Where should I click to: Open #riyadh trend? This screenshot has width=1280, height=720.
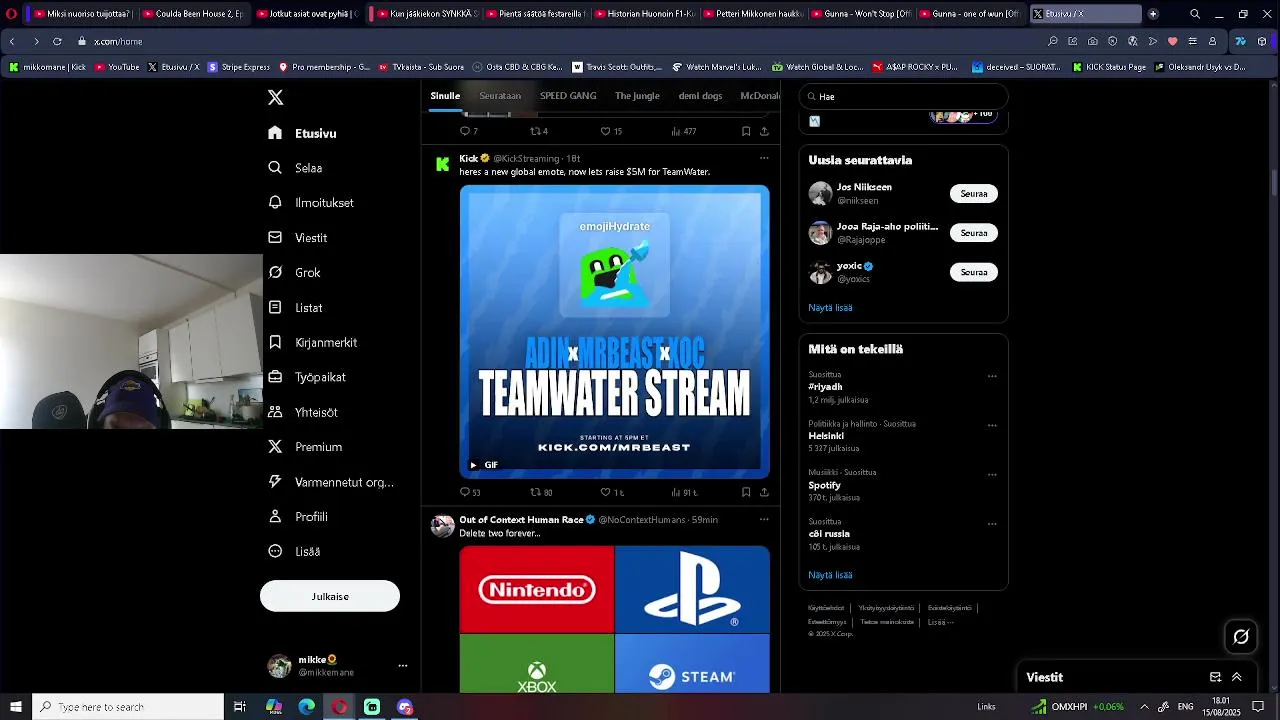[825, 387]
